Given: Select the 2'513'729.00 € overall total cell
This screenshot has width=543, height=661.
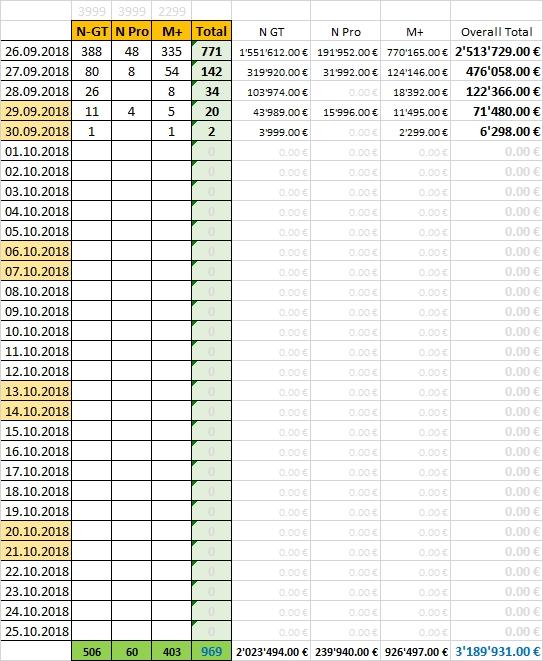Looking at the screenshot, I should [x=497, y=51].
